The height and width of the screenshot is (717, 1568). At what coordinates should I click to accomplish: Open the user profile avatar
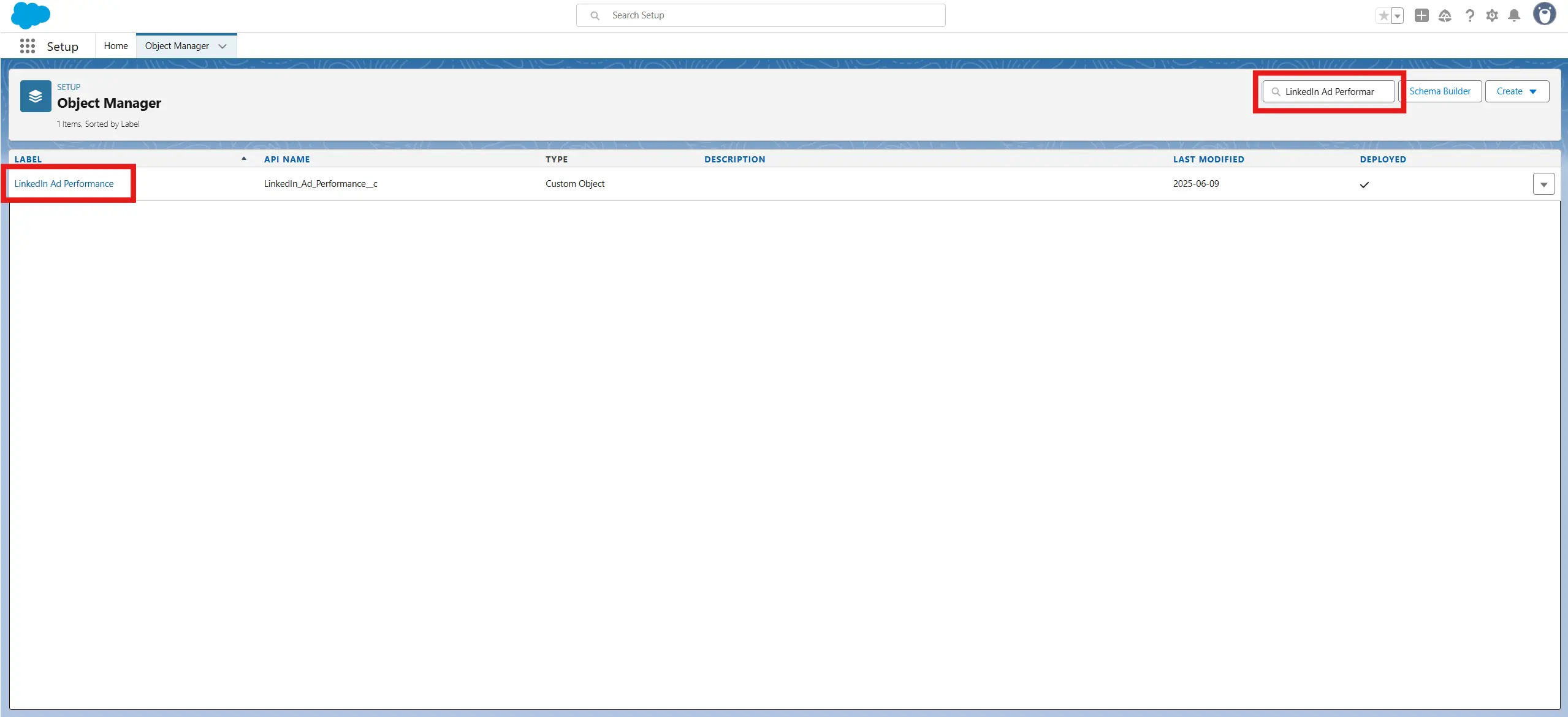(x=1543, y=14)
